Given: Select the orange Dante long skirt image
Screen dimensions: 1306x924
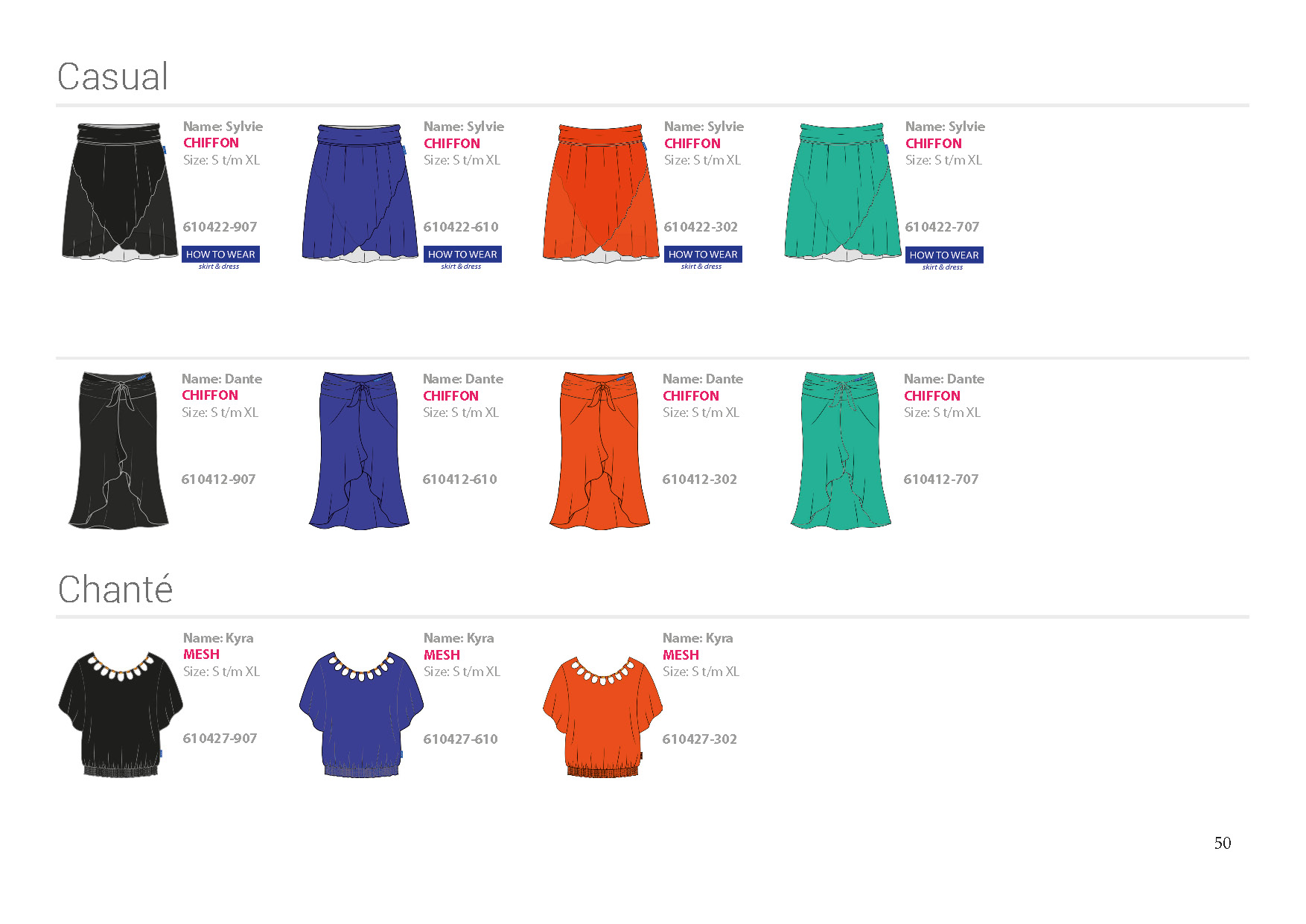Looking at the screenshot, I should (x=600, y=450).
